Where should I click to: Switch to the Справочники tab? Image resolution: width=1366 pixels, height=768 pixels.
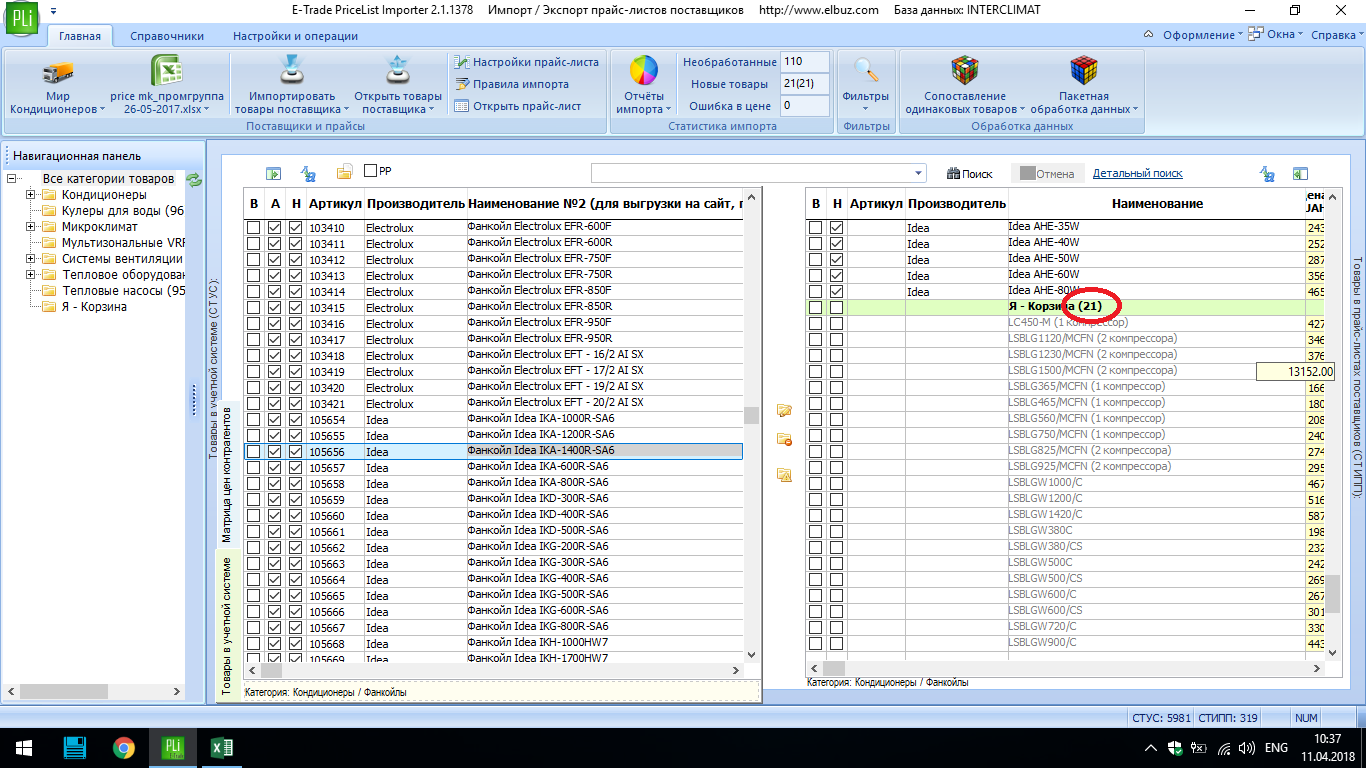point(167,36)
